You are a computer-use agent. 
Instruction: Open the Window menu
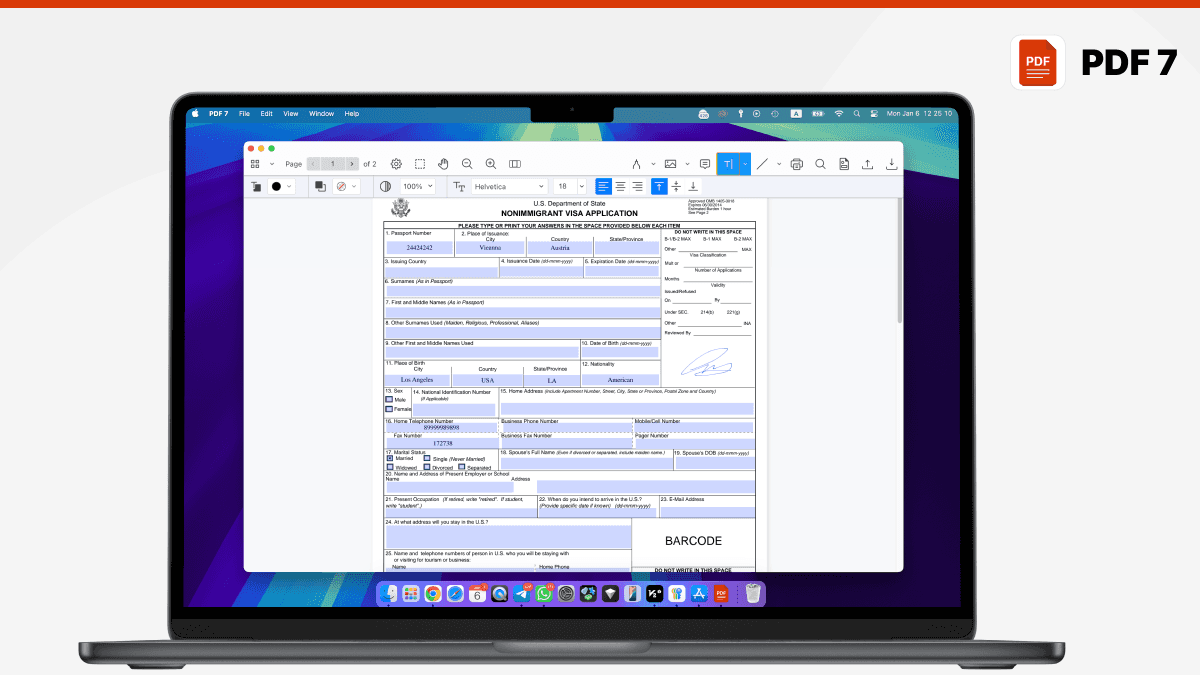pyautogui.click(x=321, y=114)
